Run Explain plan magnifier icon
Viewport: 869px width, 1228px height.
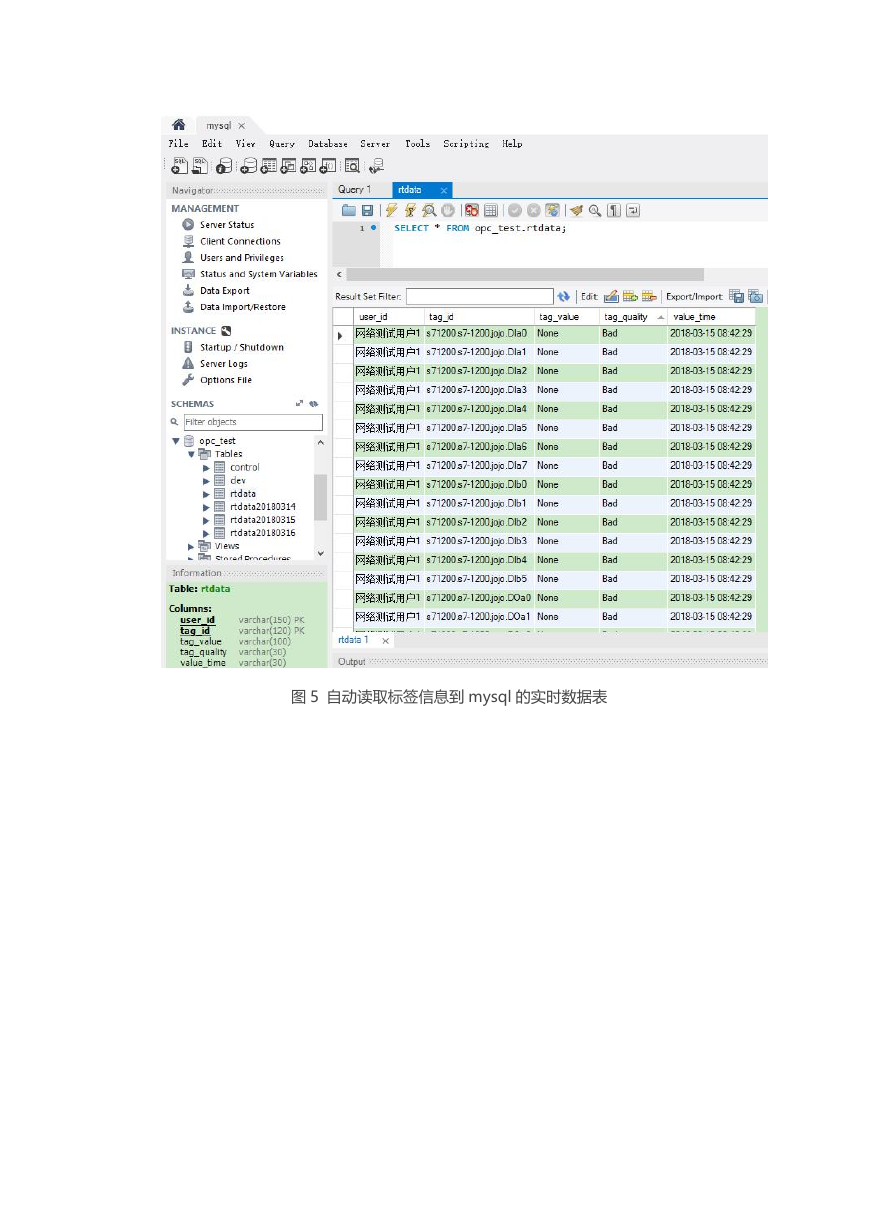click(428, 210)
